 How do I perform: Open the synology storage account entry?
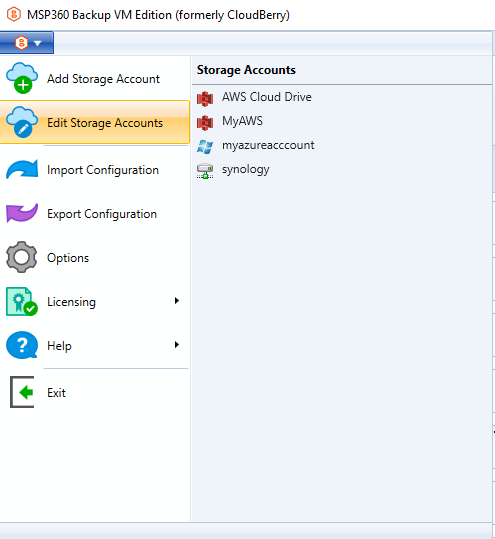click(x=245, y=169)
